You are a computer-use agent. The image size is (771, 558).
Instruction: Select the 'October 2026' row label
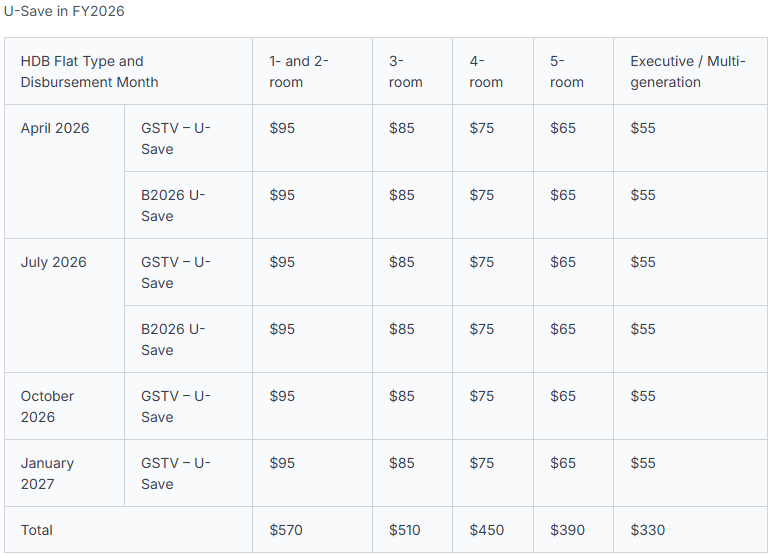(x=47, y=407)
